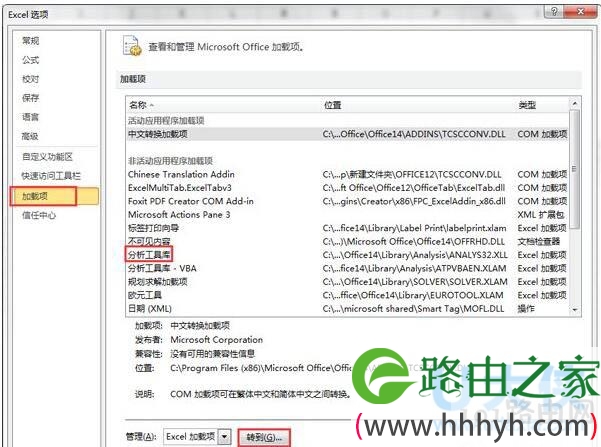The image size is (601, 447).
Task: Click the 类型 column header
Action: [527, 105]
